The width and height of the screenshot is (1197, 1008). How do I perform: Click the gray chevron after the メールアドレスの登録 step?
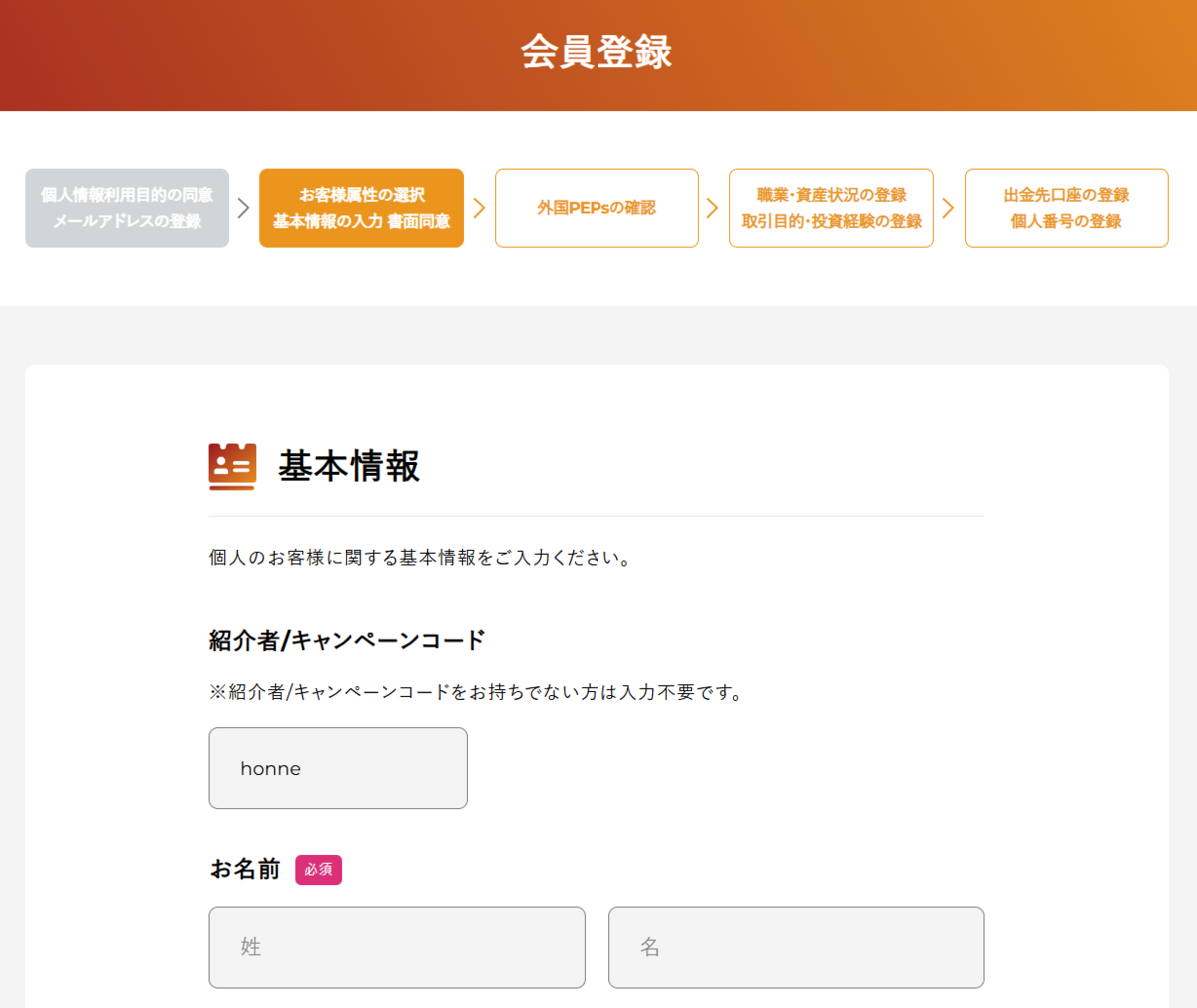coord(243,208)
